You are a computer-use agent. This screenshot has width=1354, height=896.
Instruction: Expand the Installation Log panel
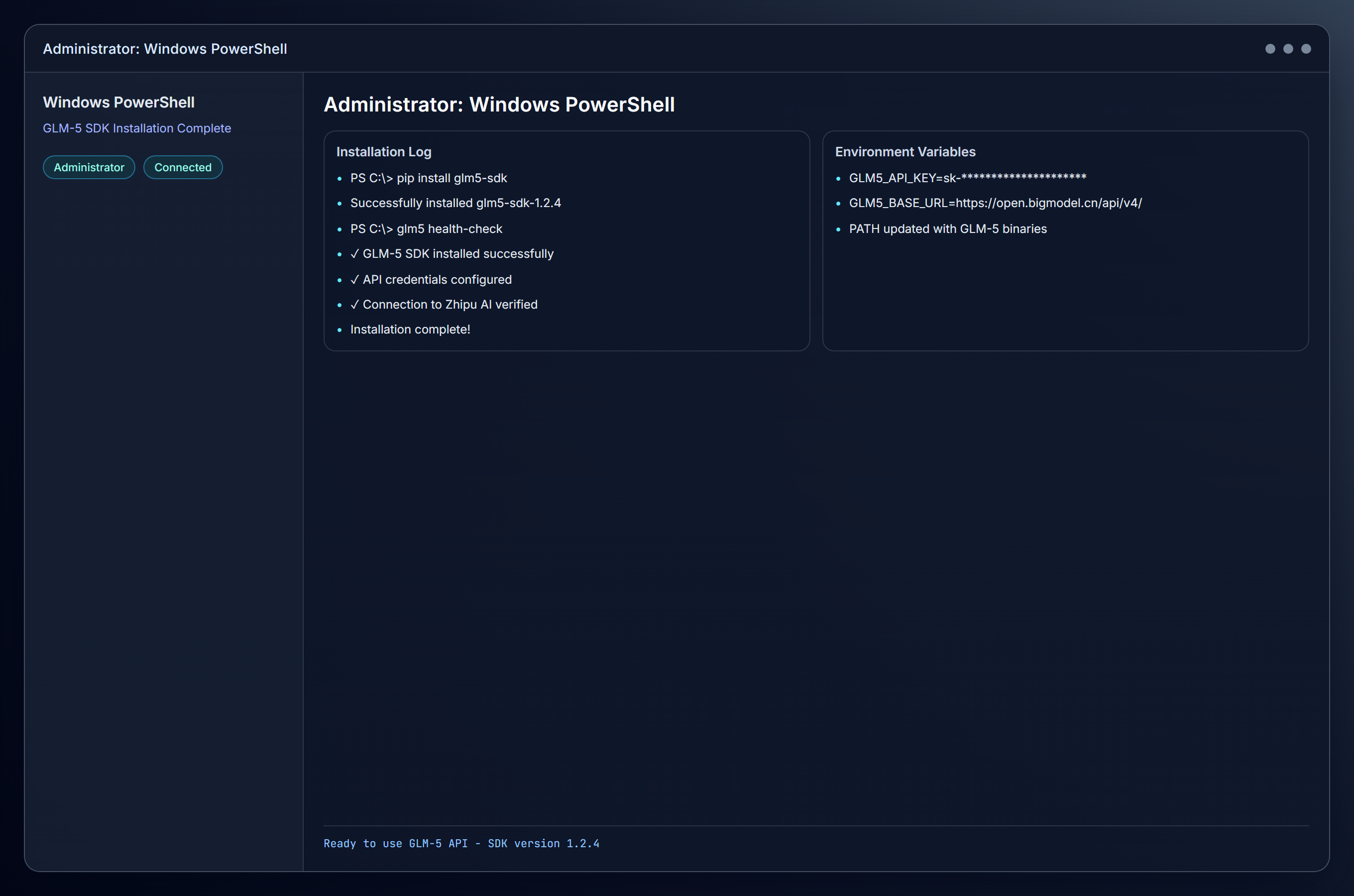[x=383, y=152]
